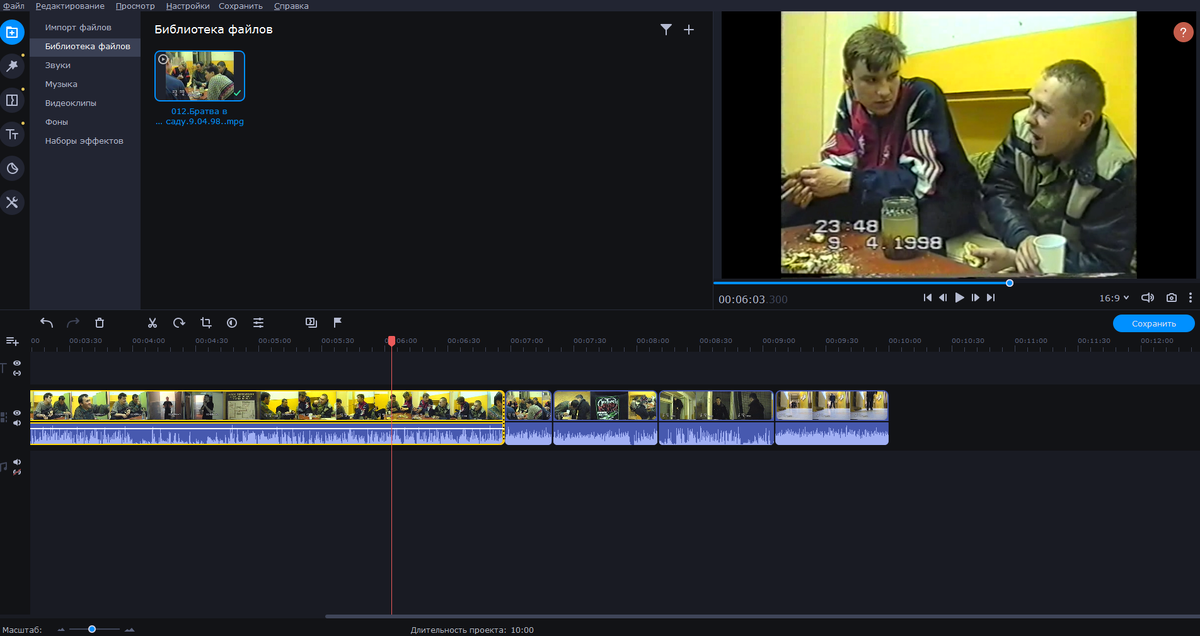
Task: Click the preview progress slider handle
Action: pos(1009,283)
